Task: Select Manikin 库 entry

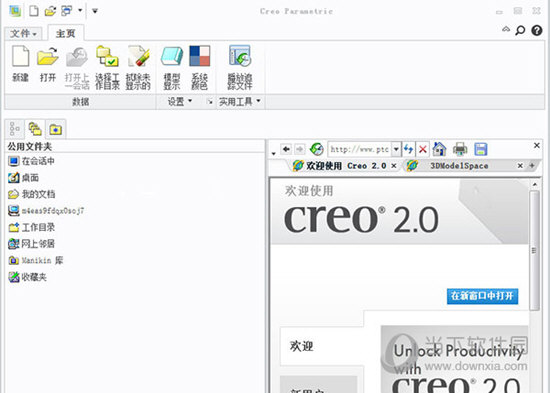Action: coord(35,260)
